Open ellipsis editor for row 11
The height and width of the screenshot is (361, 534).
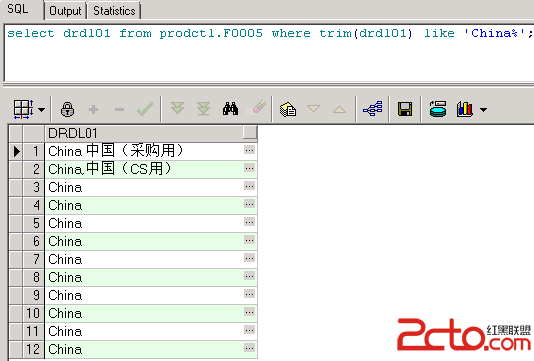pyautogui.click(x=249, y=330)
